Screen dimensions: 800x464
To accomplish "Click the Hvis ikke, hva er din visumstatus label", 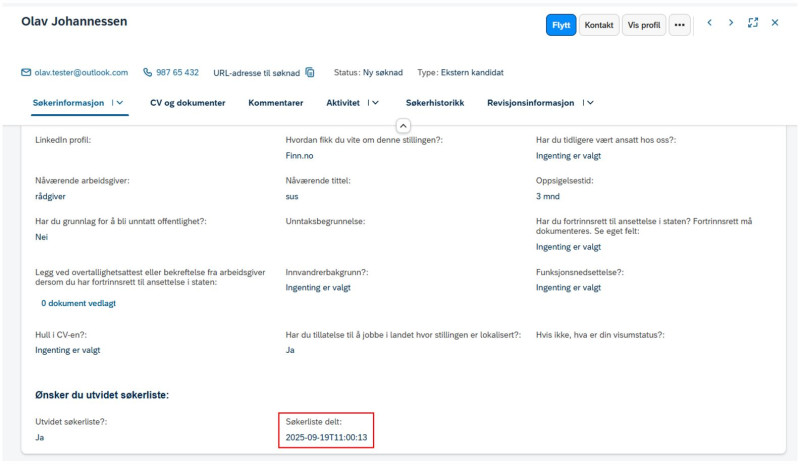I will pyautogui.click(x=600, y=335).
